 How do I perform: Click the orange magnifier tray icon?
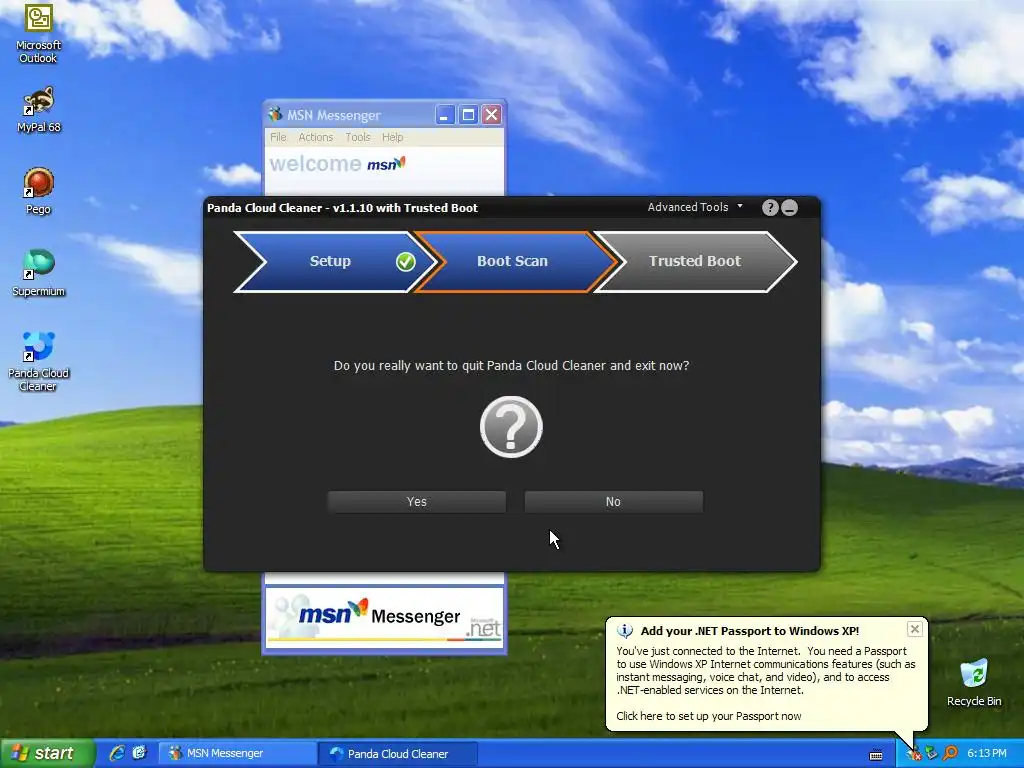[x=950, y=753]
